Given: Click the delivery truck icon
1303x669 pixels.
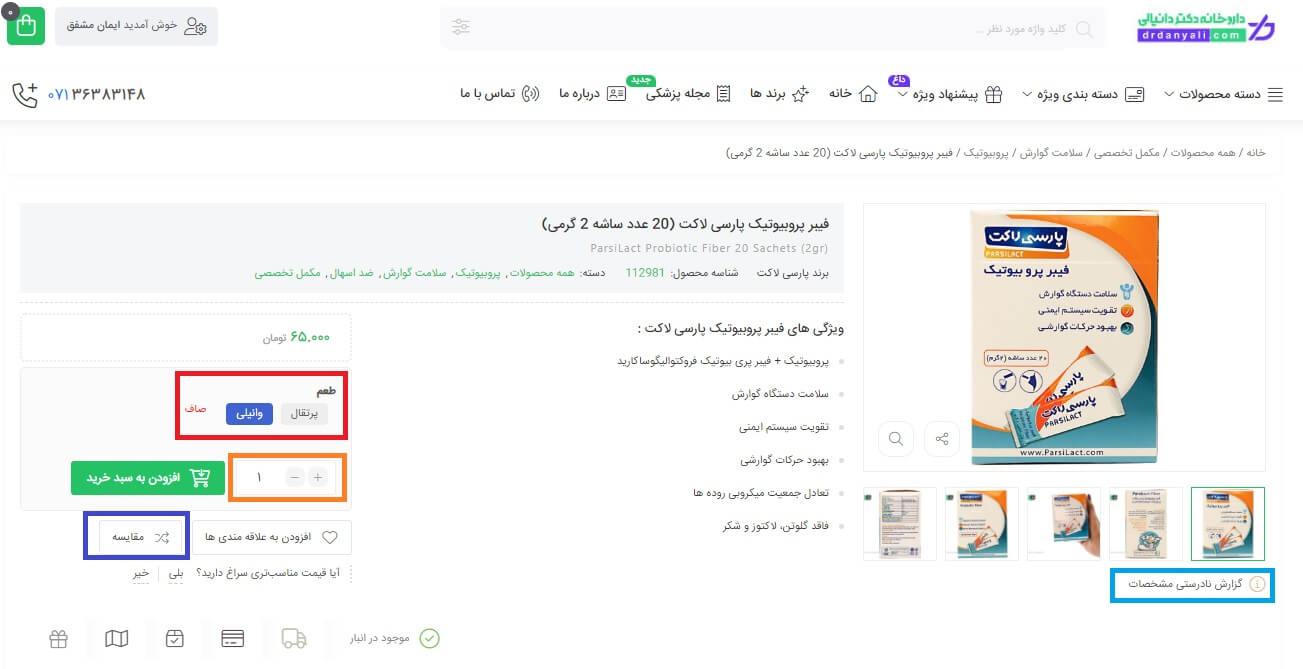Looking at the screenshot, I should click(294, 638).
